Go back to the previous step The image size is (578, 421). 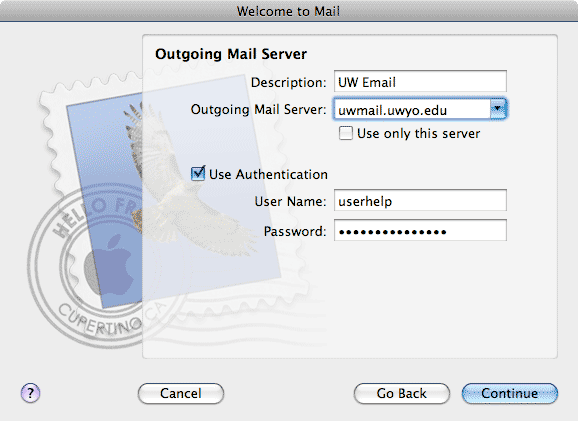click(x=401, y=393)
